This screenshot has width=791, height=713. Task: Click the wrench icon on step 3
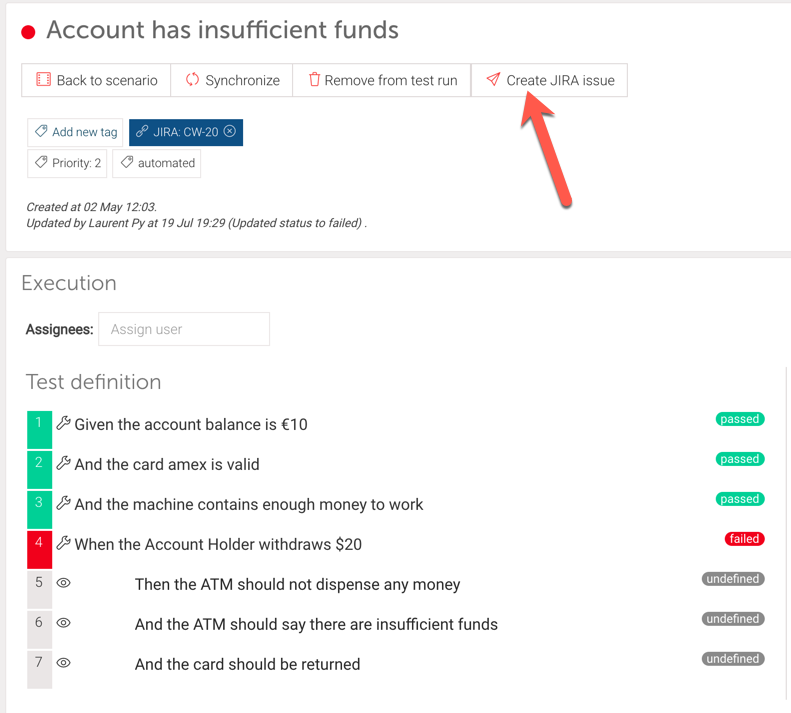point(63,503)
